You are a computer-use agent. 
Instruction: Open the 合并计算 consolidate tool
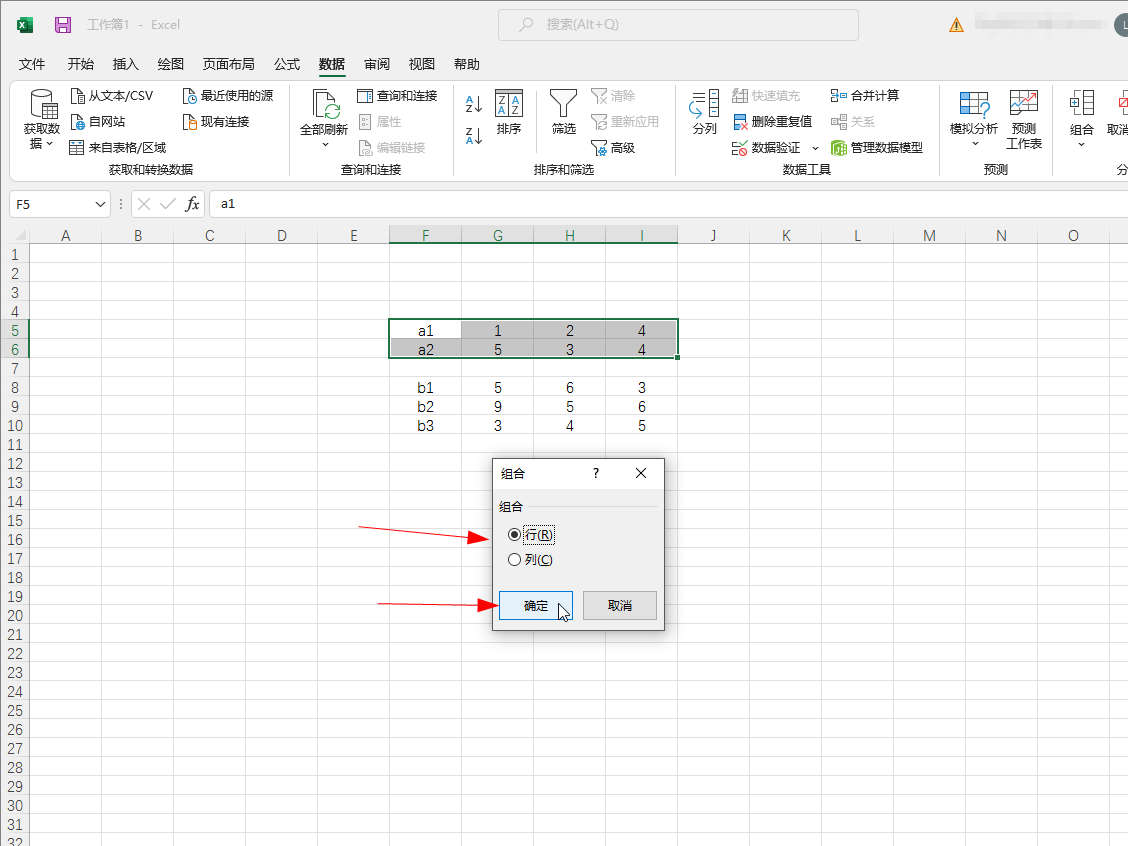coord(838,96)
